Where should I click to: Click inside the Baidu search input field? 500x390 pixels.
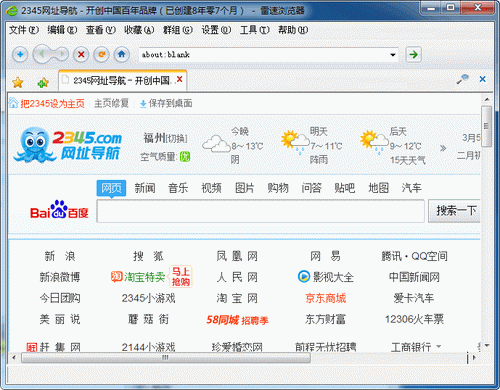click(260, 211)
